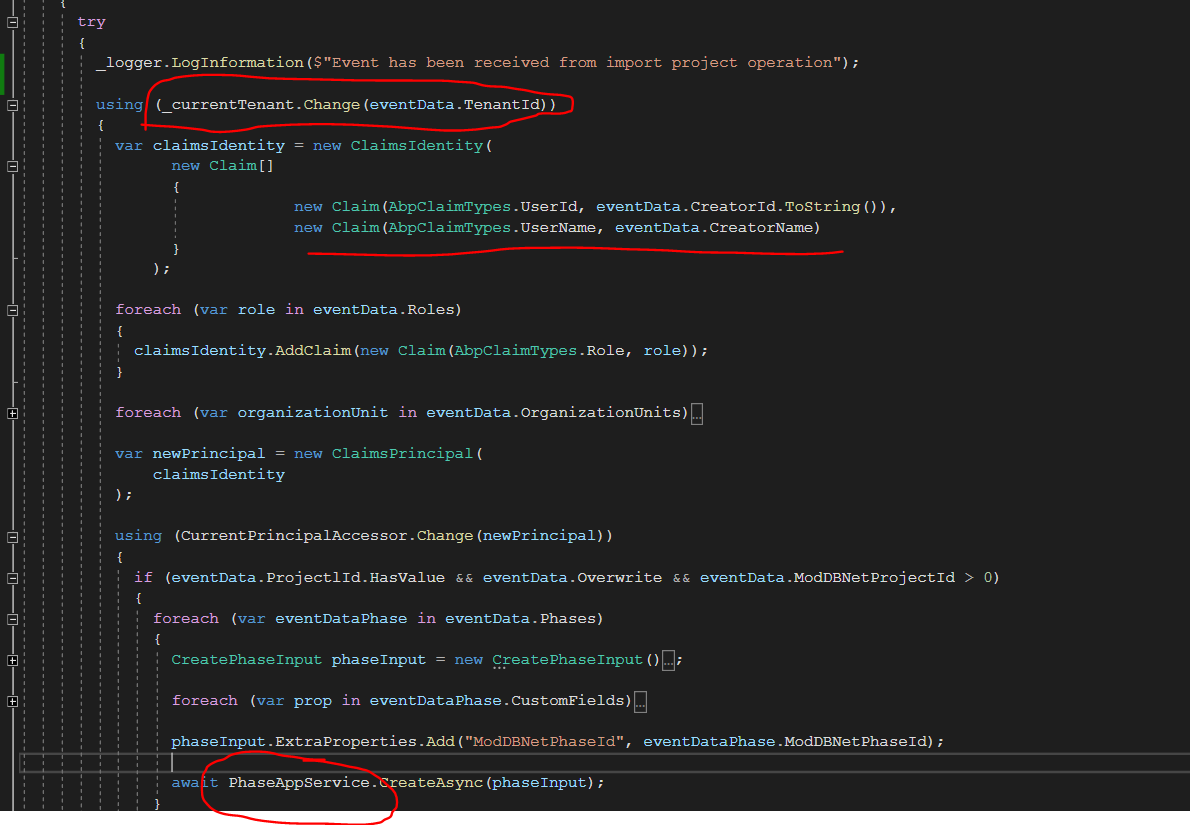Collapse the var newPrincipal statement
Screen dimensions: 1190x825
(x=12, y=454)
